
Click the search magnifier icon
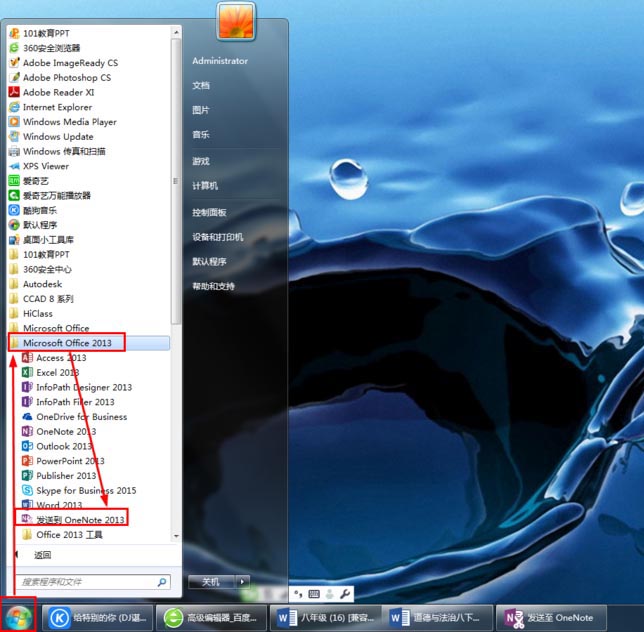[162, 581]
